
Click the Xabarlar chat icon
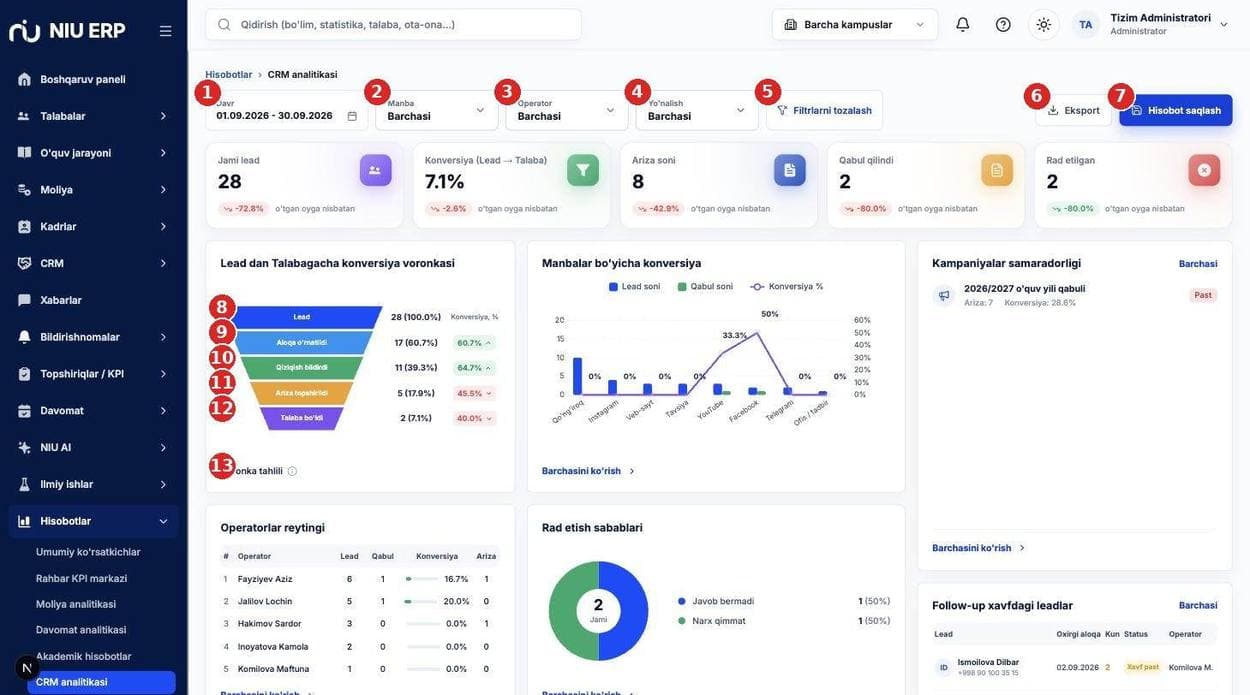click(x=24, y=300)
